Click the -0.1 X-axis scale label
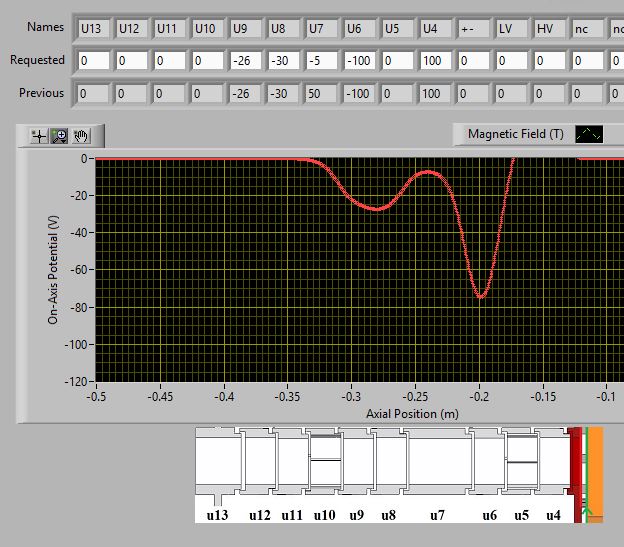 pyautogui.click(x=606, y=397)
